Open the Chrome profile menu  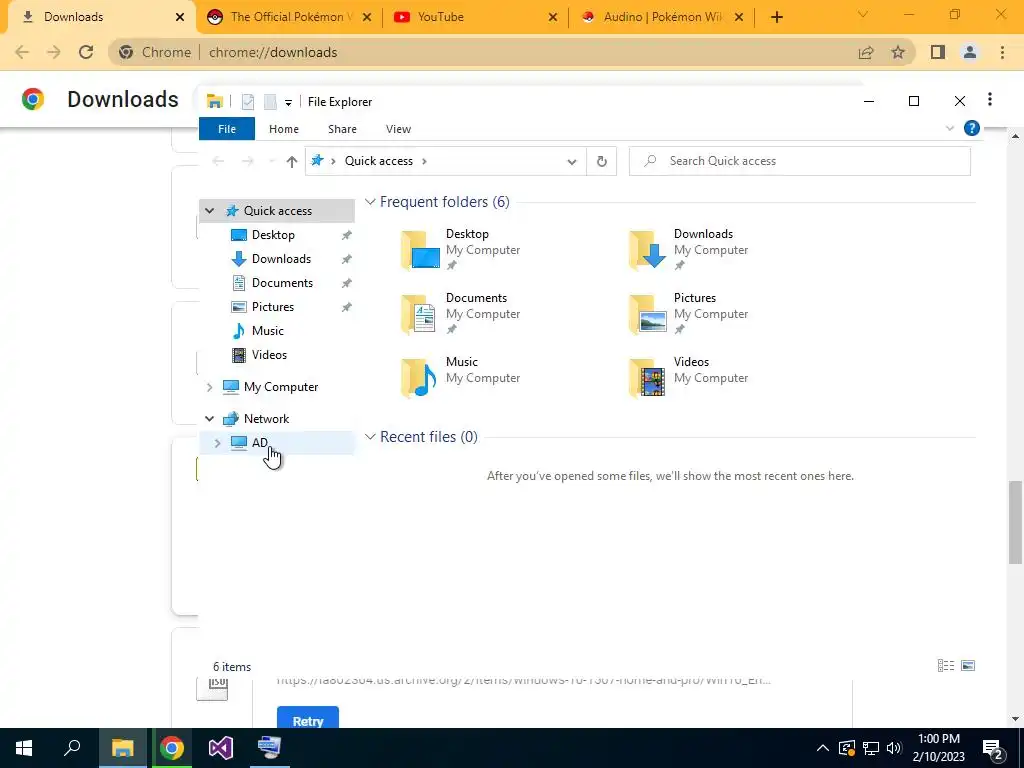970,52
